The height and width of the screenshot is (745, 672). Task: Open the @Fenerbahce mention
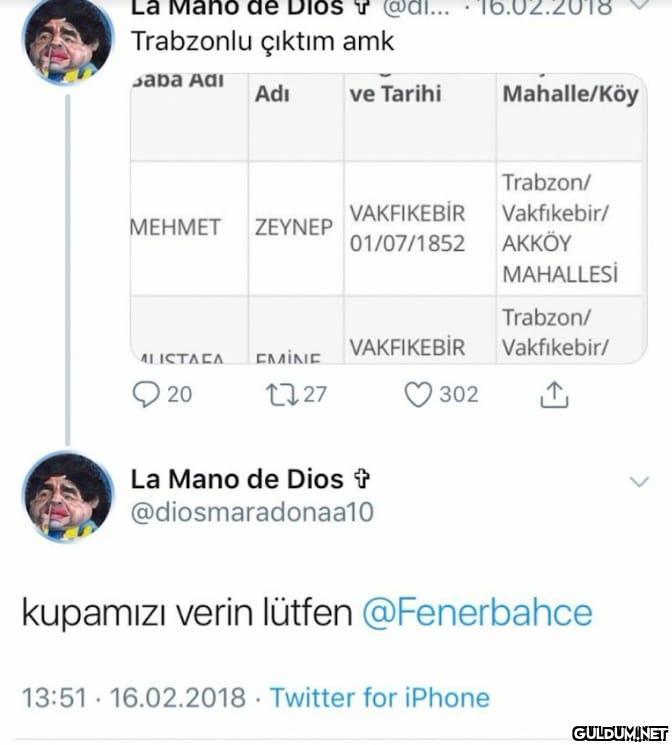476,612
